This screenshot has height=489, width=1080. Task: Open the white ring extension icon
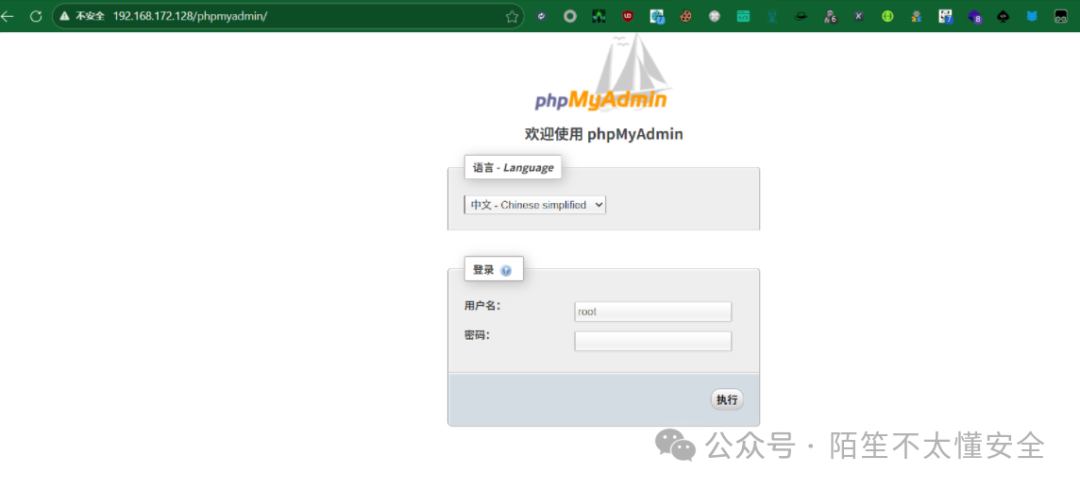coord(570,17)
